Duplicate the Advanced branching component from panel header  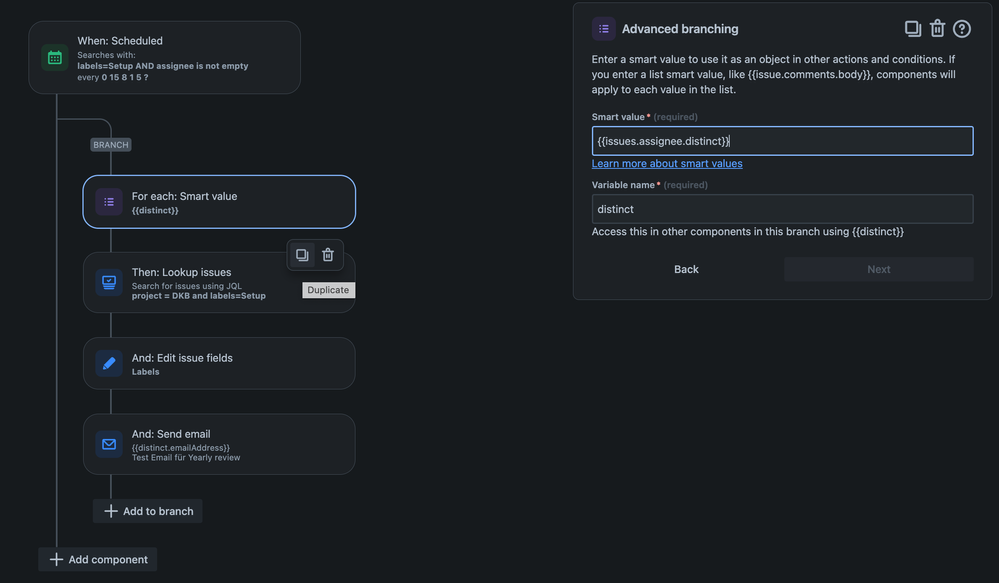pyautogui.click(x=912, y=29)
